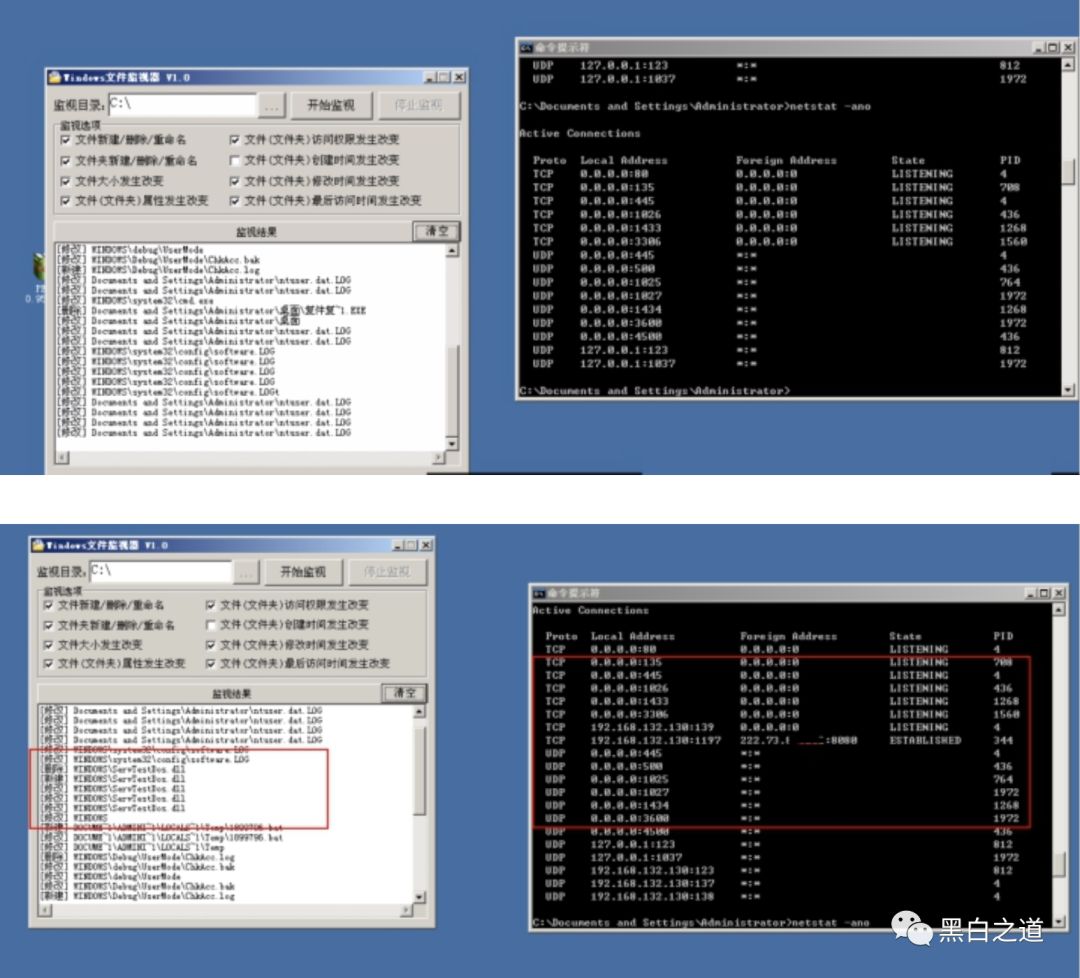Image resolution: width=1080 pixels, height=978 pixels.
Task: Click 开始监视 in the upper monitor window
Action: point(331,105)
